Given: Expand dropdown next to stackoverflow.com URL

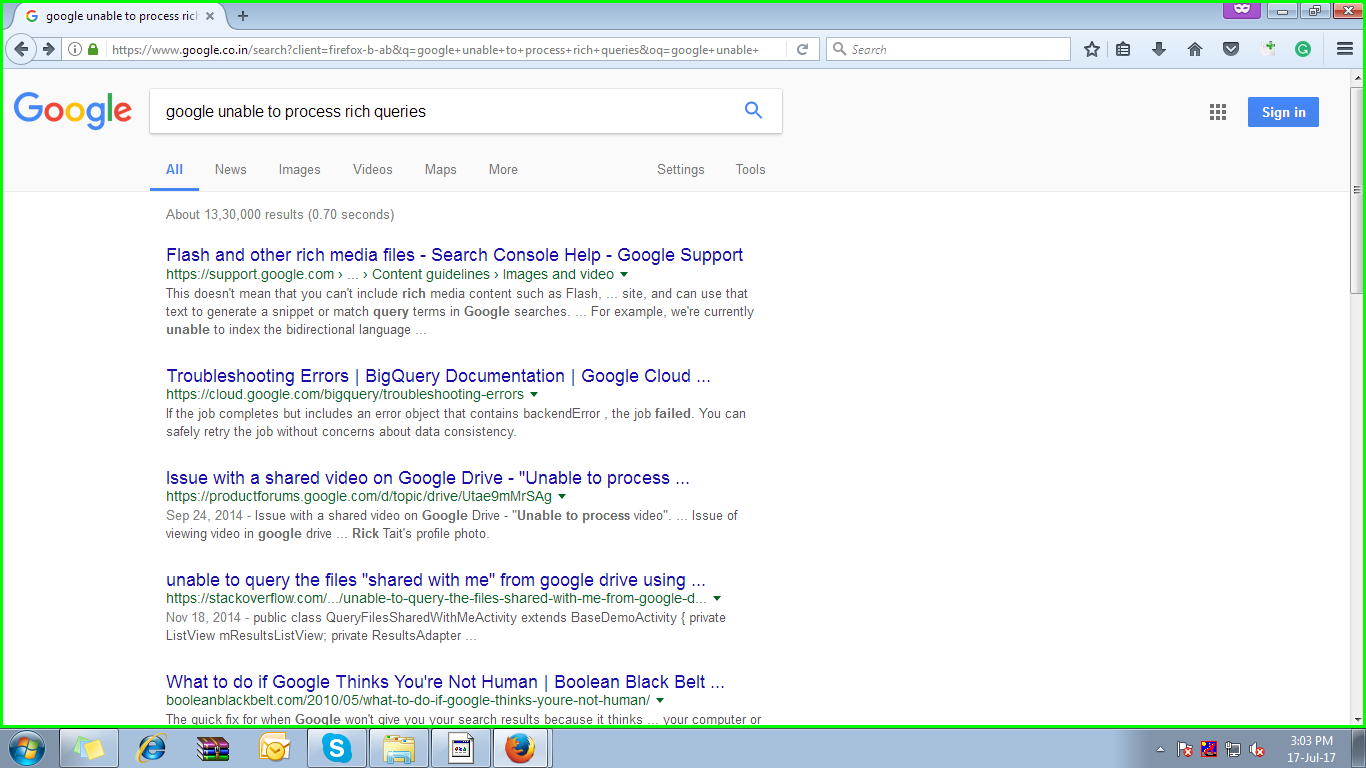Looking at the screenshot, I should [717, 599].
